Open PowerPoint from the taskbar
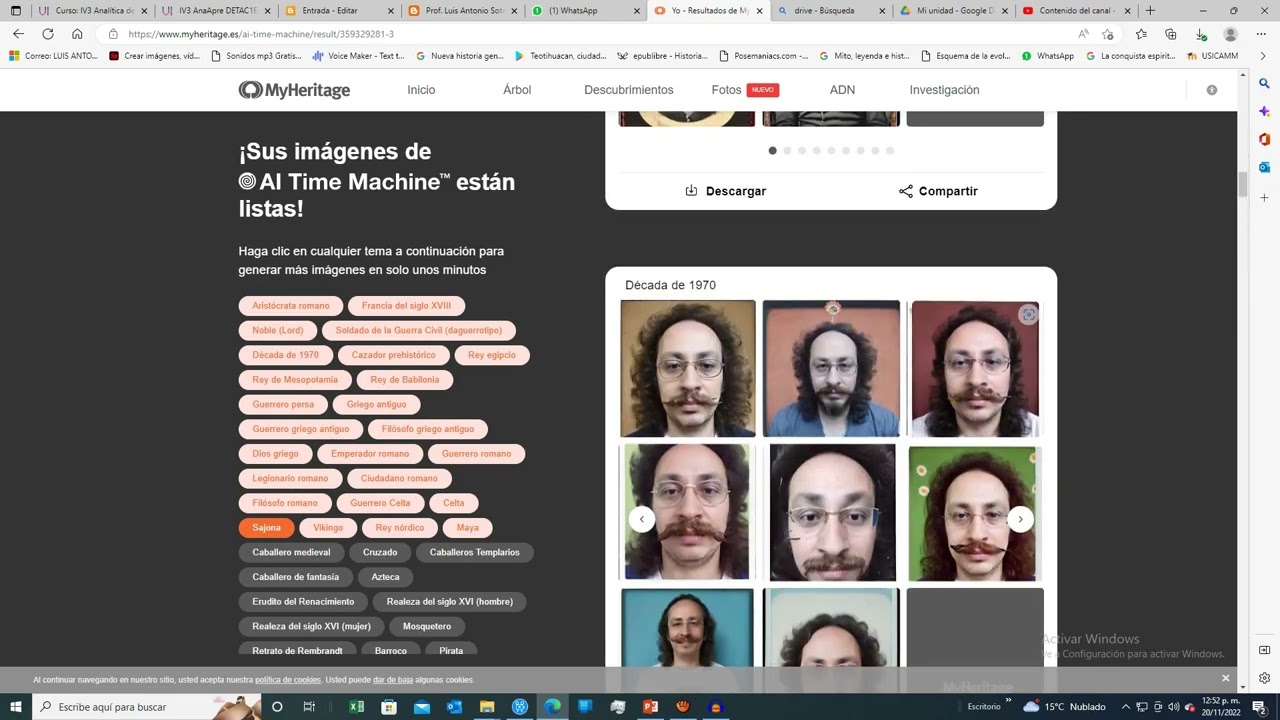 tap(650, 707)
